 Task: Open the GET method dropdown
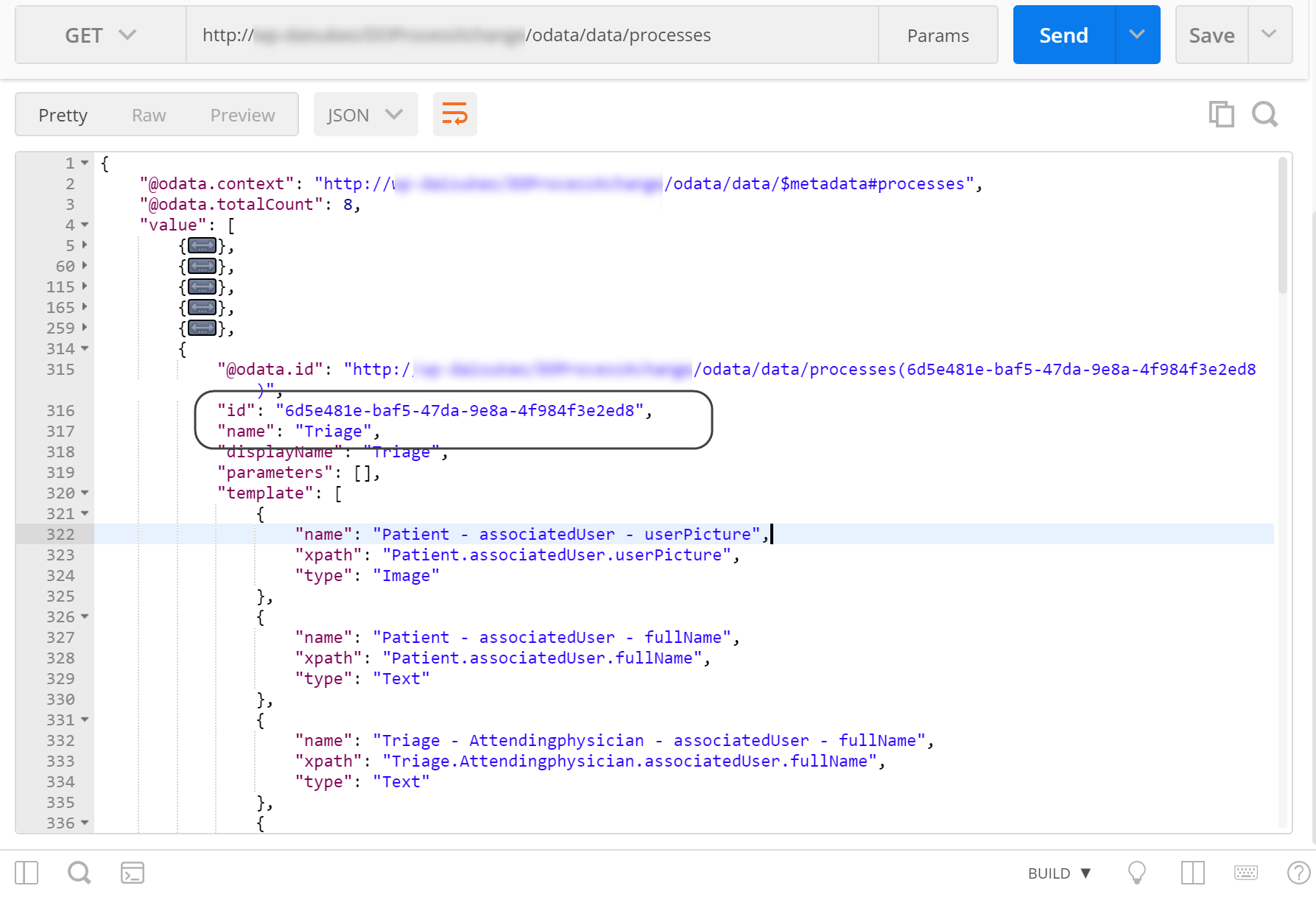click(x=101, y=35)
